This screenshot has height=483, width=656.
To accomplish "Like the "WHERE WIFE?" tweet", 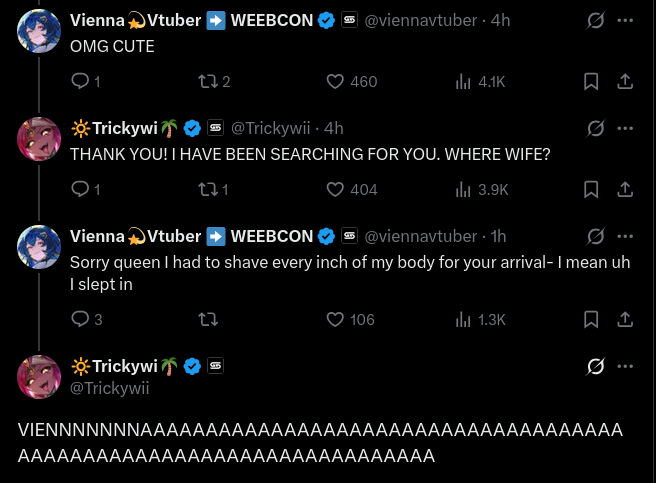I will pyautogui.click(x=337, y=189).
